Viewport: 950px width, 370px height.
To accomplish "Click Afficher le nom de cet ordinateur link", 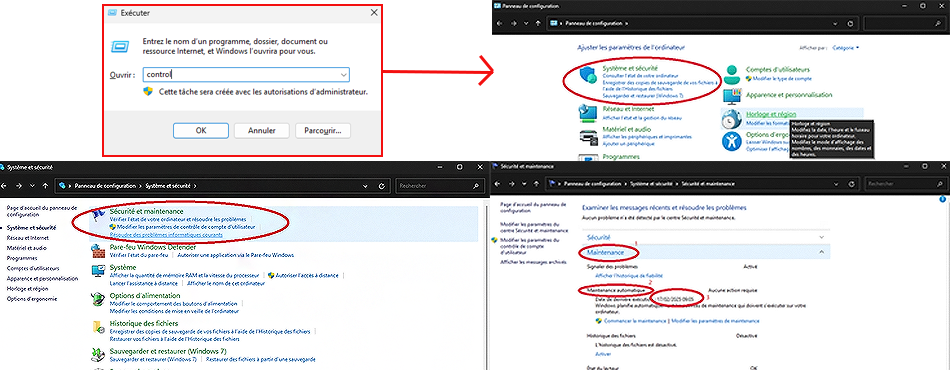I will [x=226, y=283].
